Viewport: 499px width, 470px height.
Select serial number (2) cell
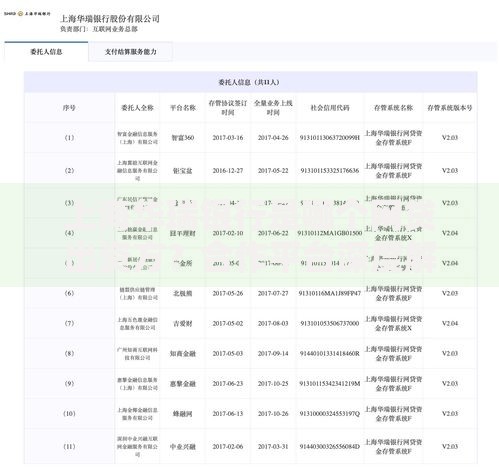pos(69,171)
